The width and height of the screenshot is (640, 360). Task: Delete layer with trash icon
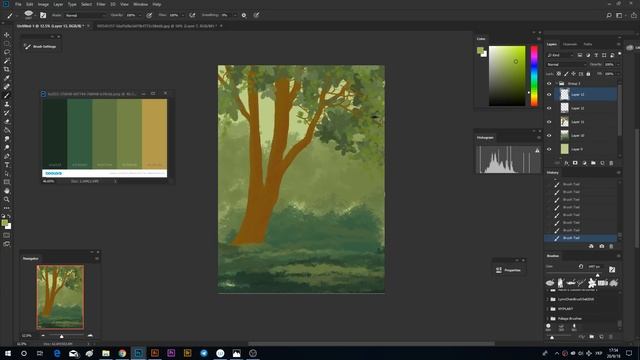click(611, 163)
